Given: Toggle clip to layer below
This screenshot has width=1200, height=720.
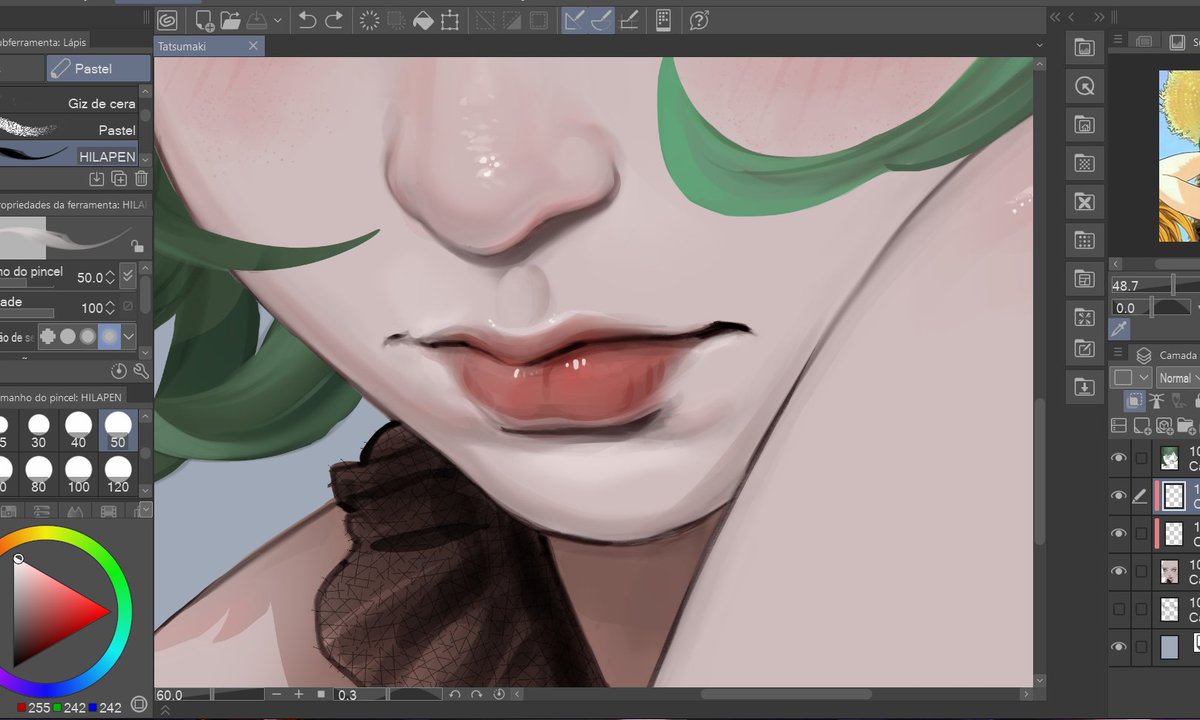Looking at the screenshot, I should 1134,401.
